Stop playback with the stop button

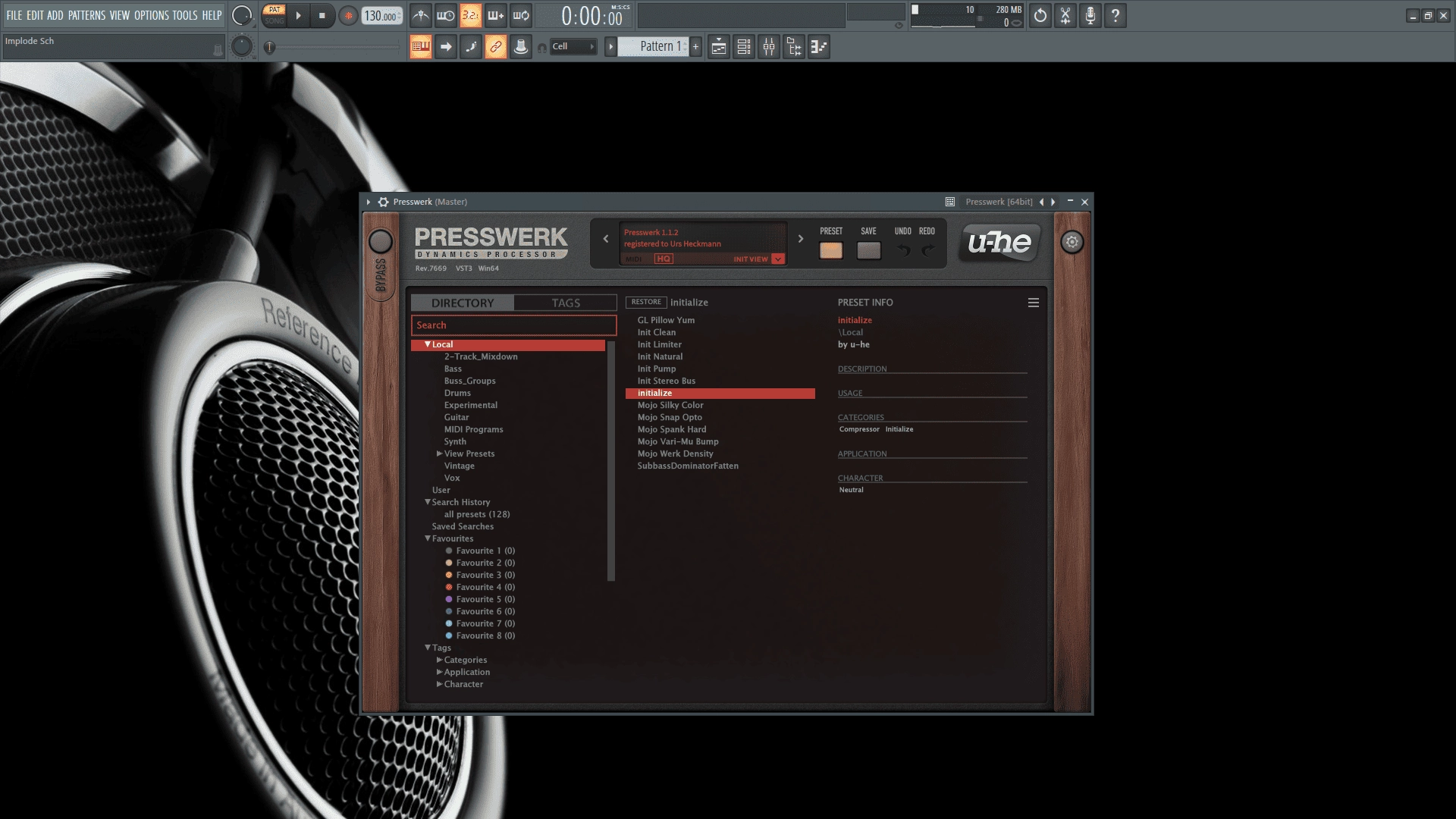(x=322, y=15)
